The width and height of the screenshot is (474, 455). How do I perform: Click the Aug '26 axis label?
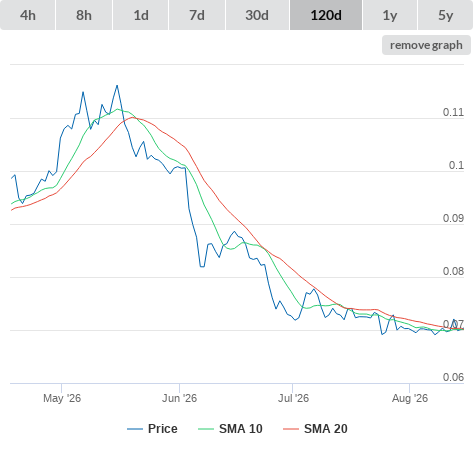click(x=410, y=398)
